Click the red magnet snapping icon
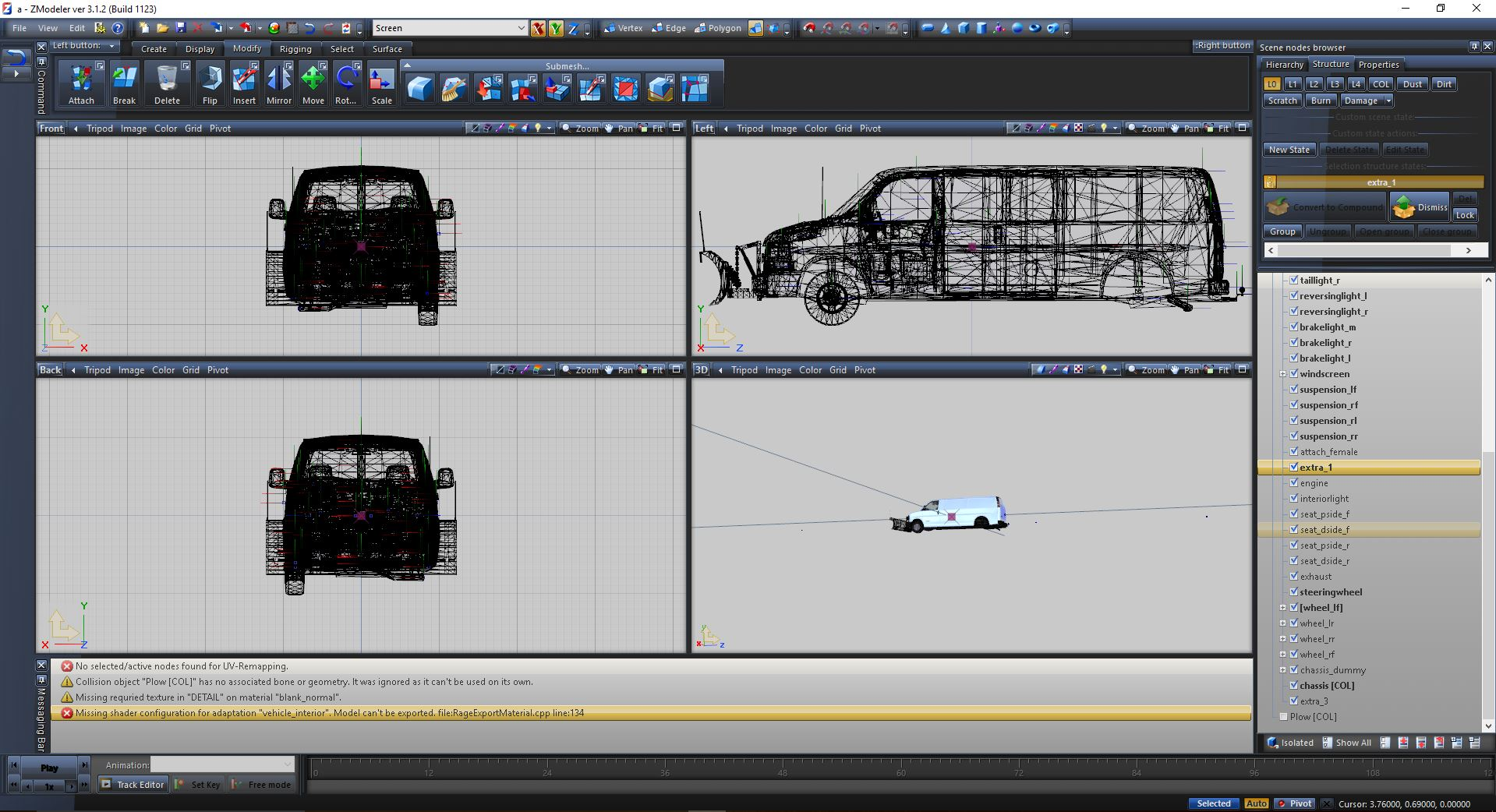This screenshot has width=1496, height=812. 809,28
